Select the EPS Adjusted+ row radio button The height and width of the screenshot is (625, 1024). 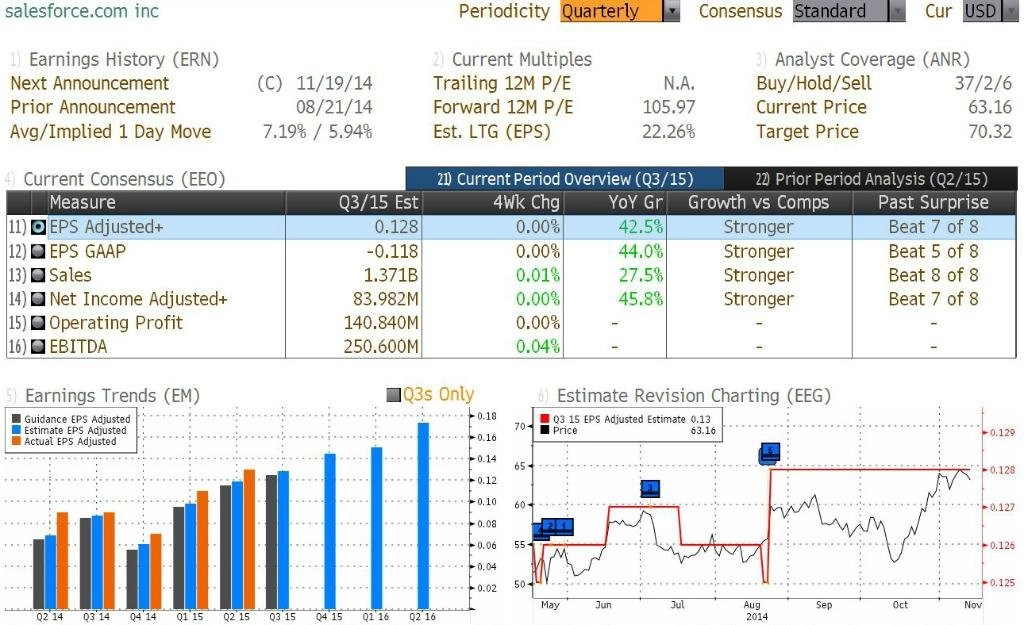(x=39, y=227)
